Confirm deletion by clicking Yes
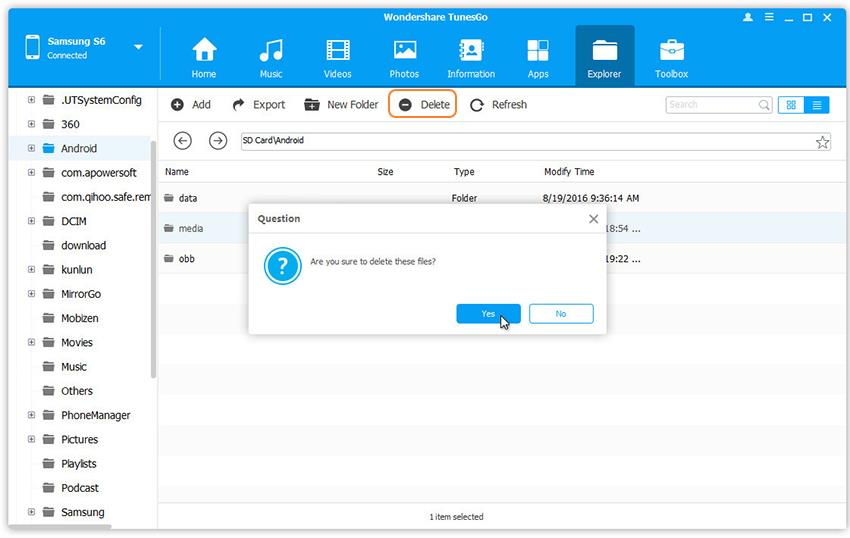This screenshot has width=850, height=538. (488, 314)
